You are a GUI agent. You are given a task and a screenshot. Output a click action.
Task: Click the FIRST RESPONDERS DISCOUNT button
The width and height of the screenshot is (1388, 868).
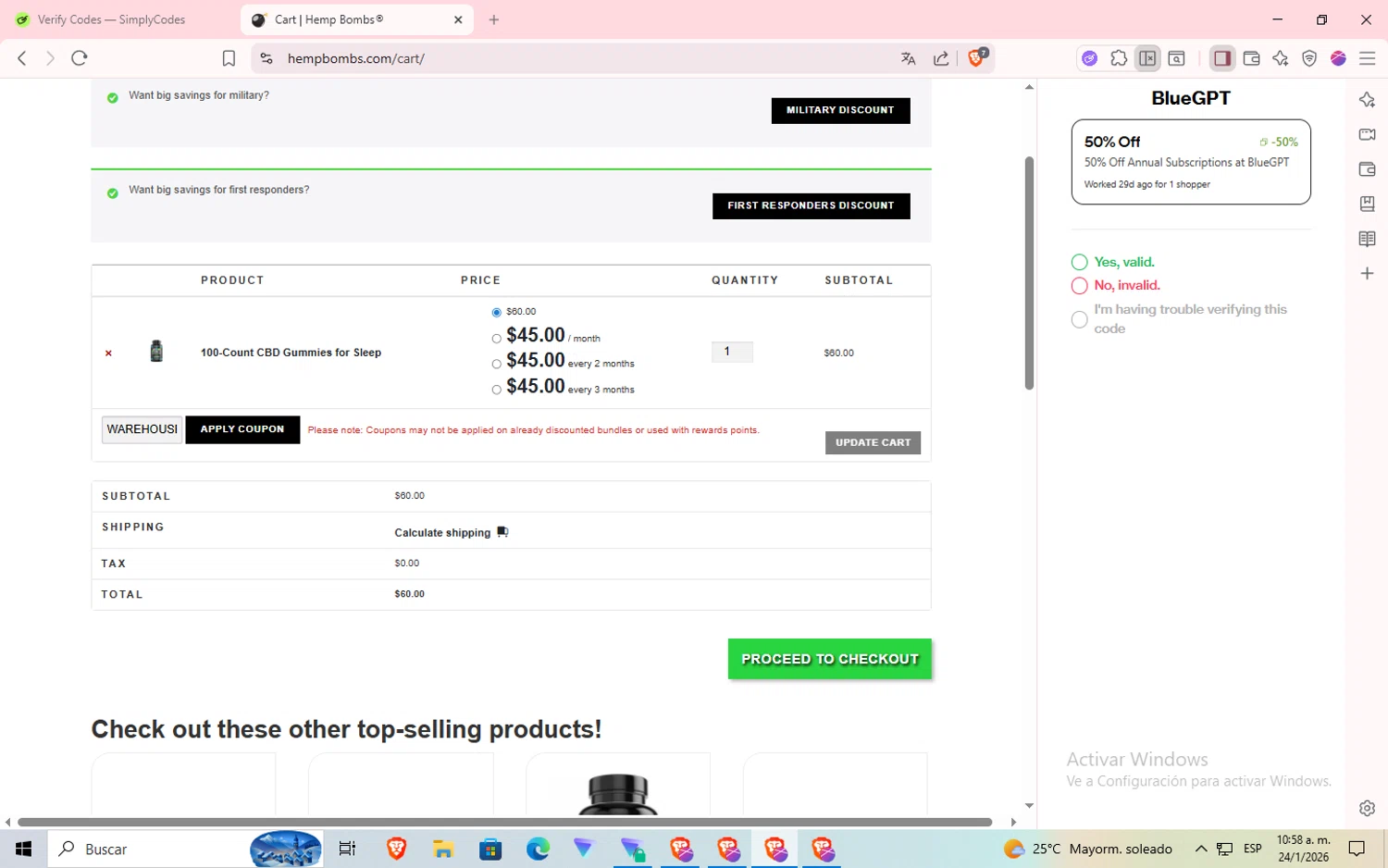[811, 205]
